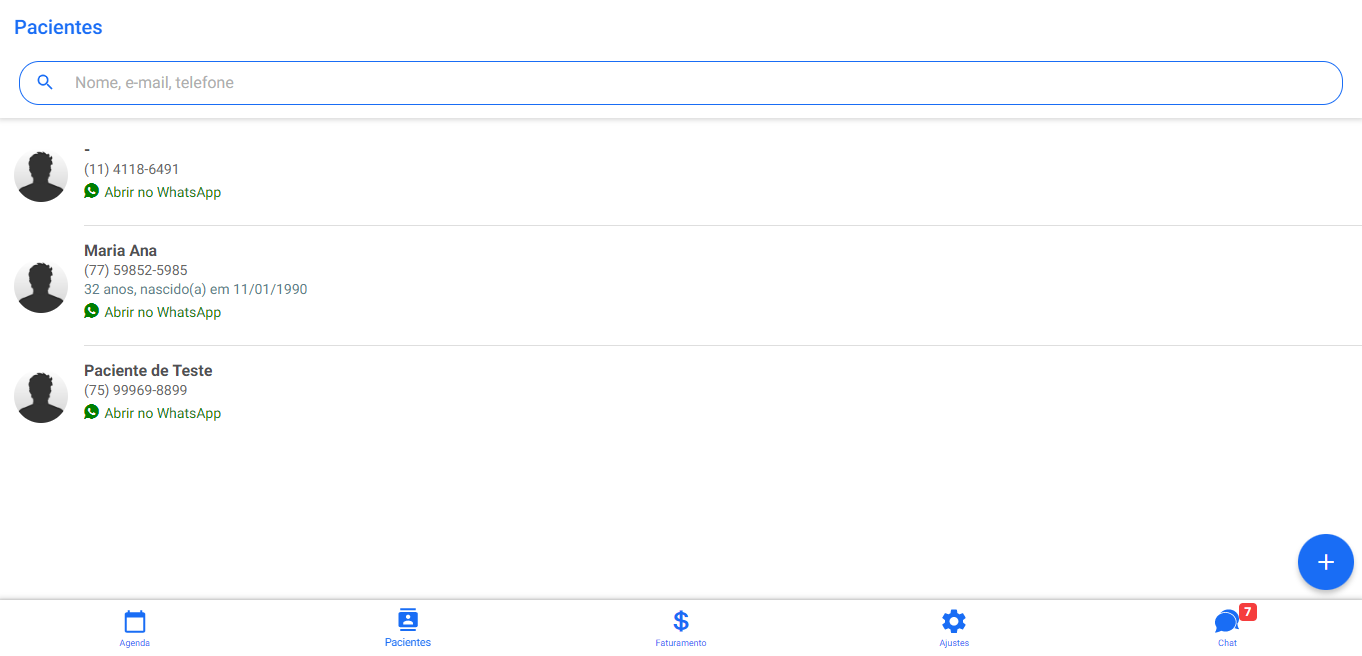
Task: Open Maria Ana patient name
Action: click(120, 250)
